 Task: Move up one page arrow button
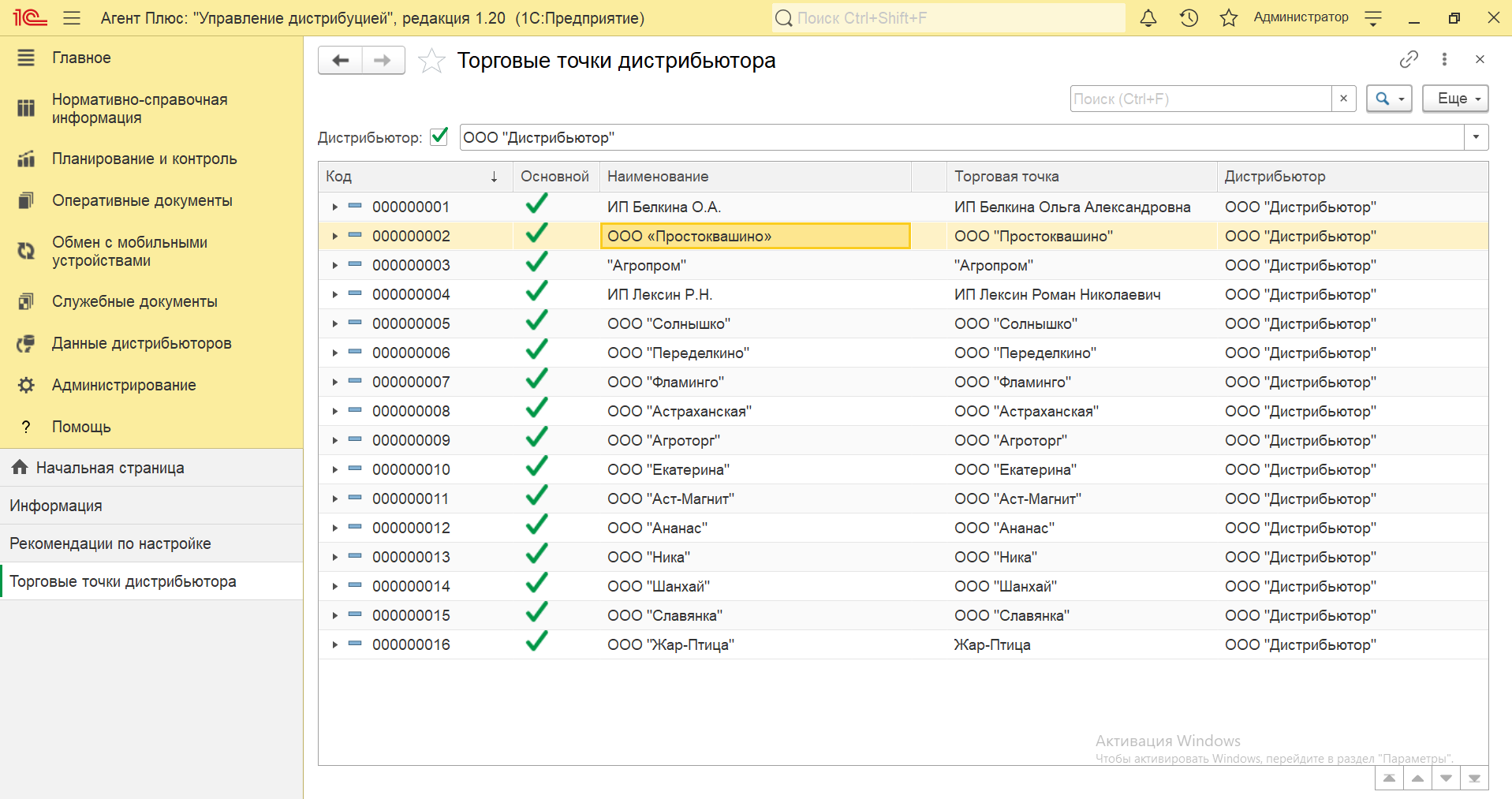1417,778
